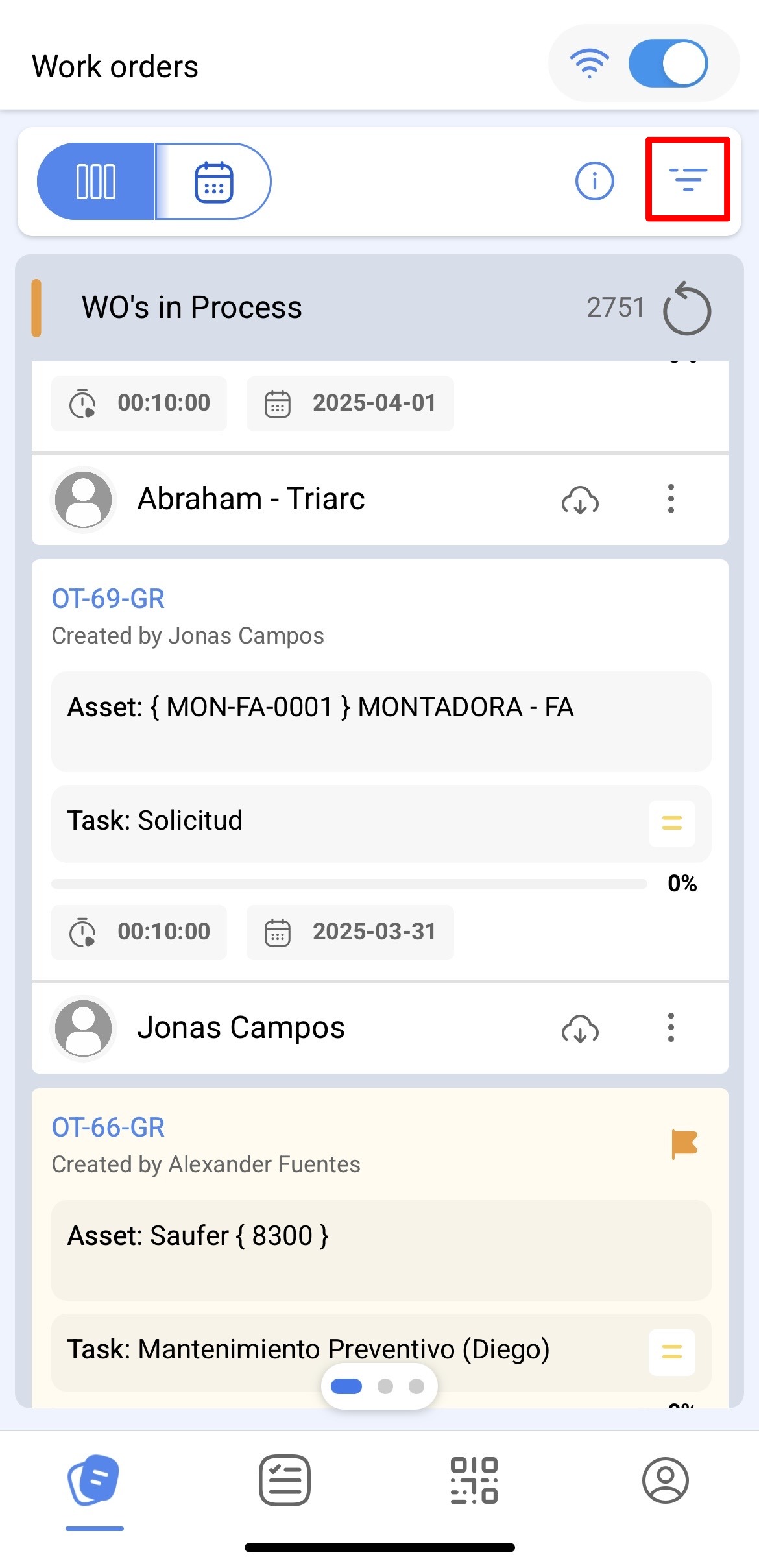Screen dimensions: 759x1568
Task: Open work order OT-66-GR
Action: (x=108, y=1128)
